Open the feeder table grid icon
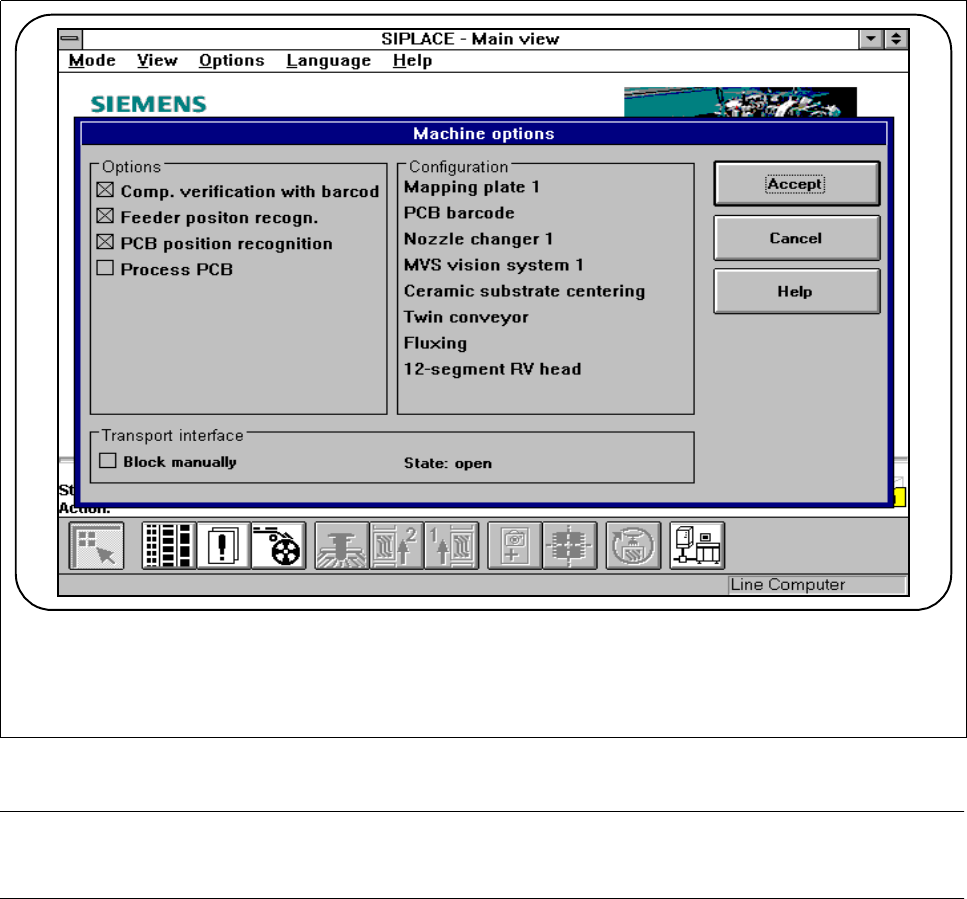This screenshot has width=967, height=899. click(169, 546)
